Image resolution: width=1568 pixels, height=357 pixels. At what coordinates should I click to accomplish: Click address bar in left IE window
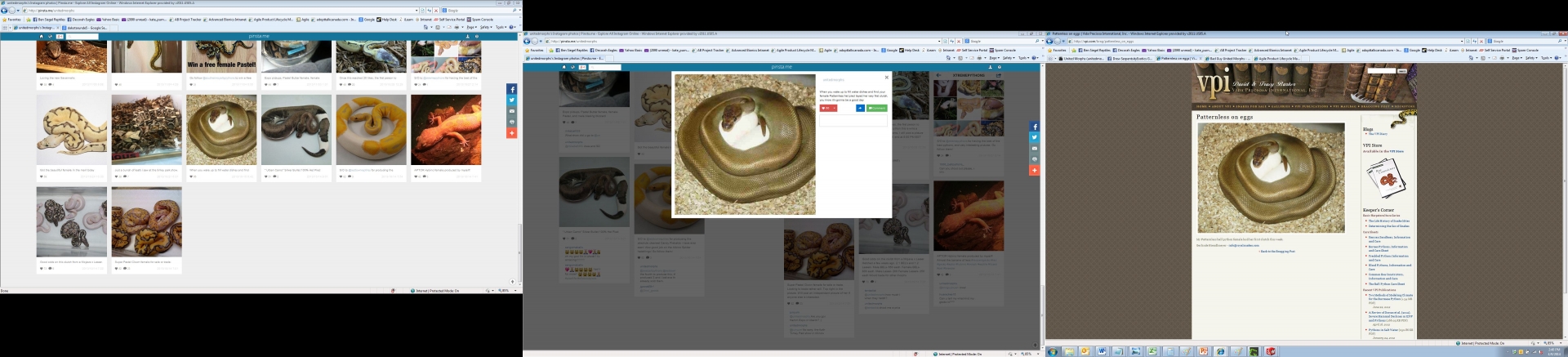point(220,11)
